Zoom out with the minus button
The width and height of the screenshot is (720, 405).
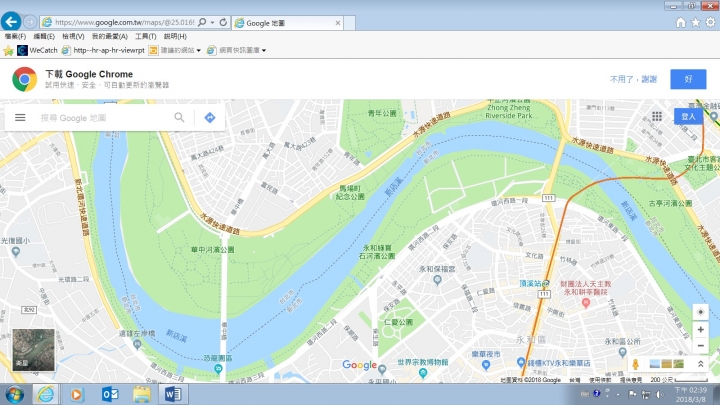click(700, 346)
